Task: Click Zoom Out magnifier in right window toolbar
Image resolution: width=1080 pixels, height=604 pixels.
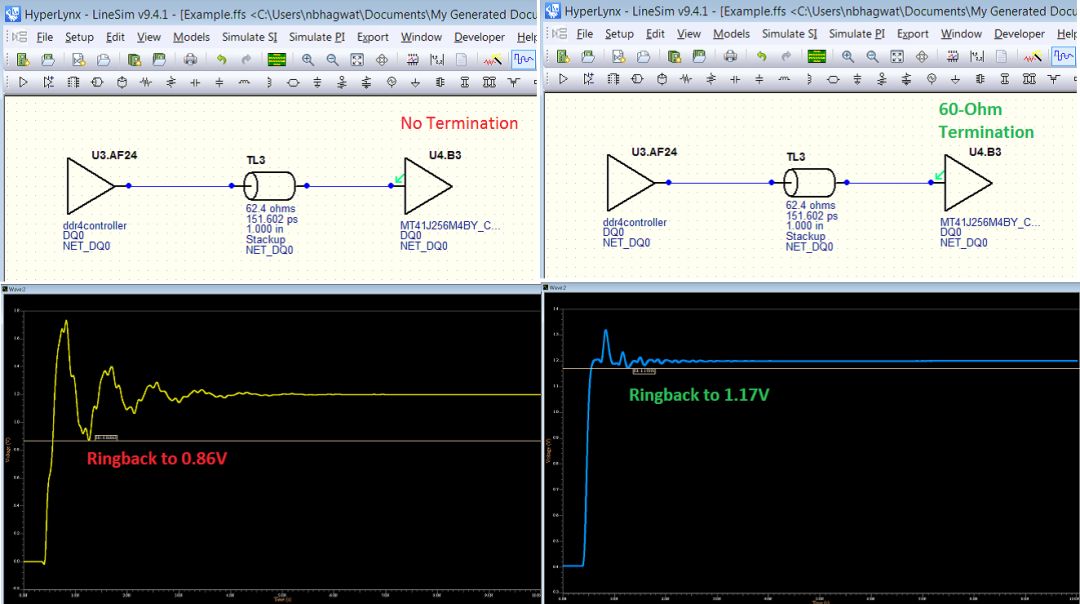Action: coord(873,58)
